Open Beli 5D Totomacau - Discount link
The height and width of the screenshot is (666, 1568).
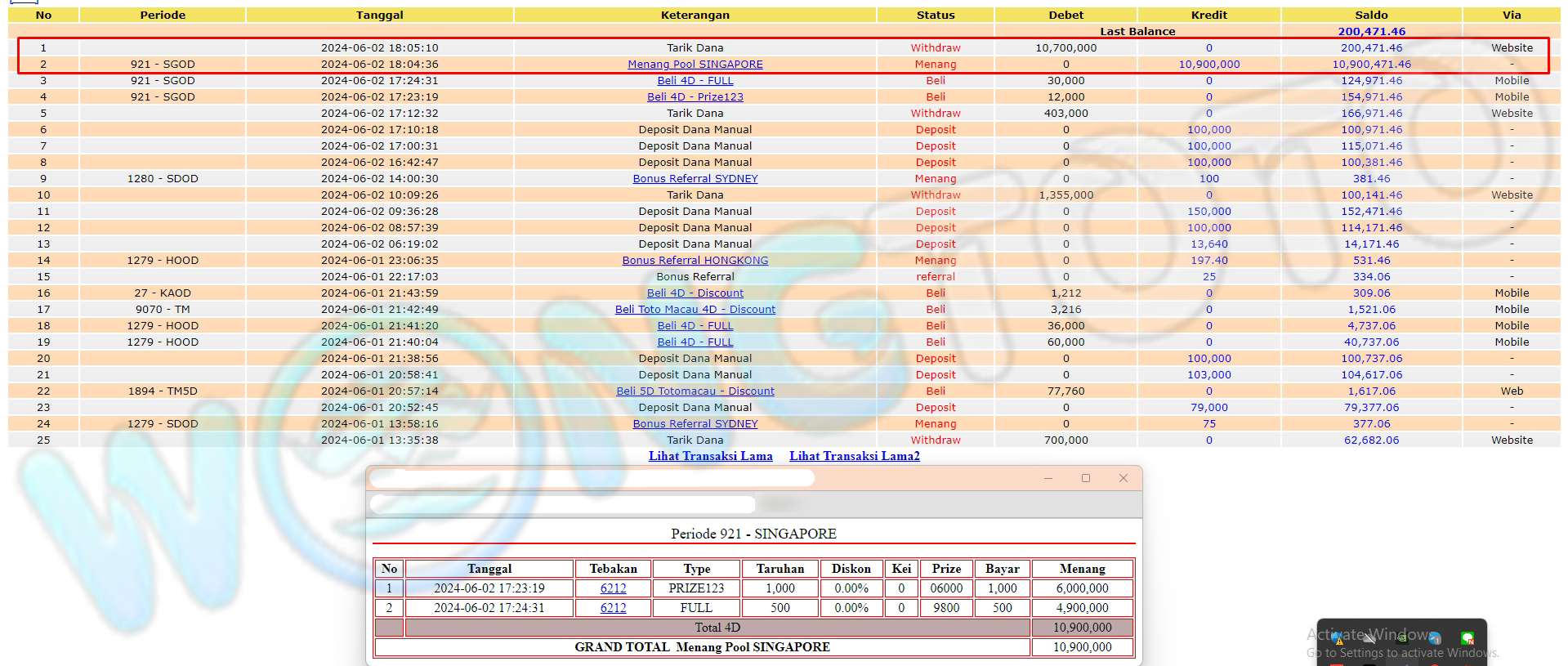(695, 391)
